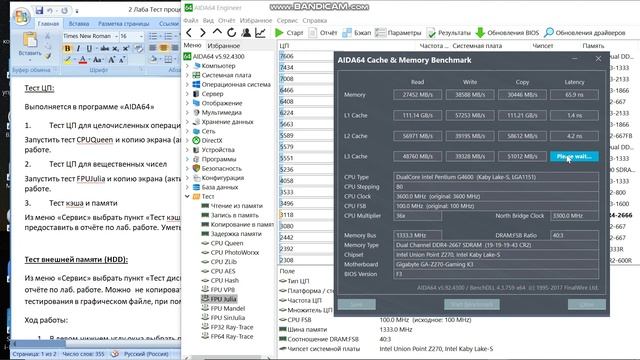Open the font size dropdown
The height and width of the screenshot is (360, 640).
tap(141, 36)
